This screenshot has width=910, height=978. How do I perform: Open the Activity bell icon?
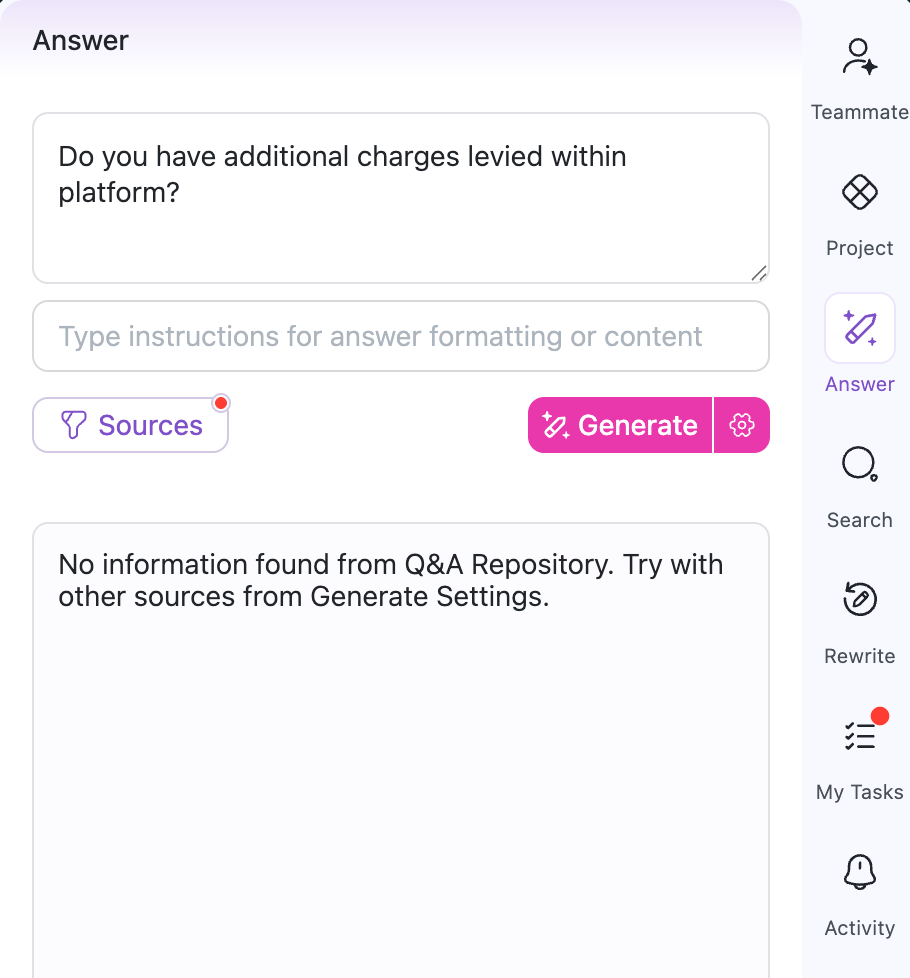859,872
